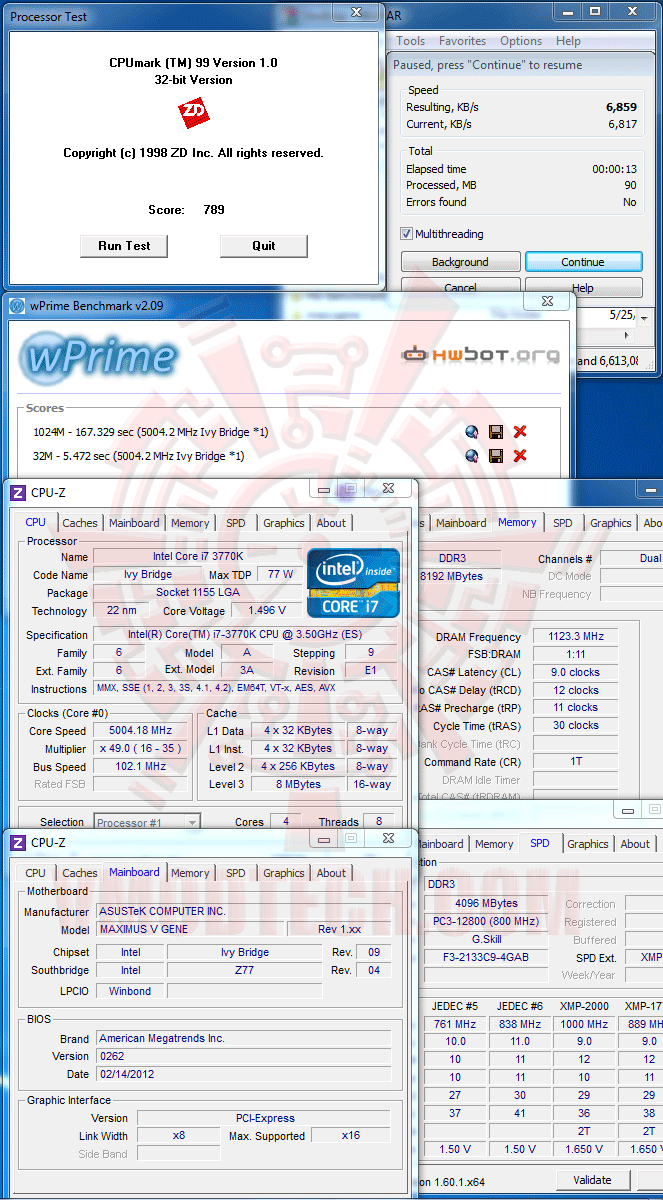This screenshot has width=663, height=1200.
Task: Click the Southbridge value 'Z77'
Action: point(245,970)
